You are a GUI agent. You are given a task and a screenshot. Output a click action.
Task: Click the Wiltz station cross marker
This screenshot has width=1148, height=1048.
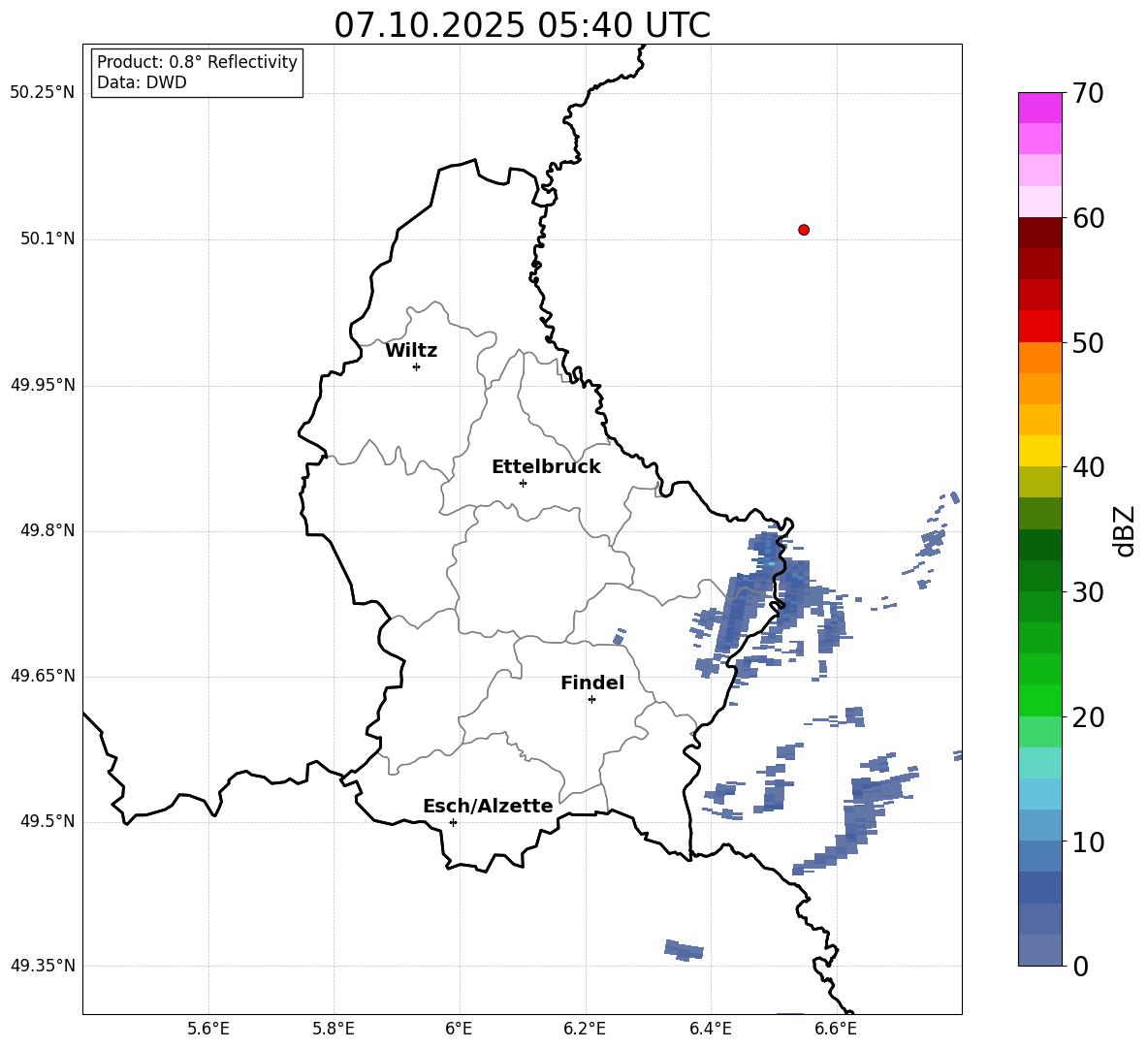pos(416,366)
